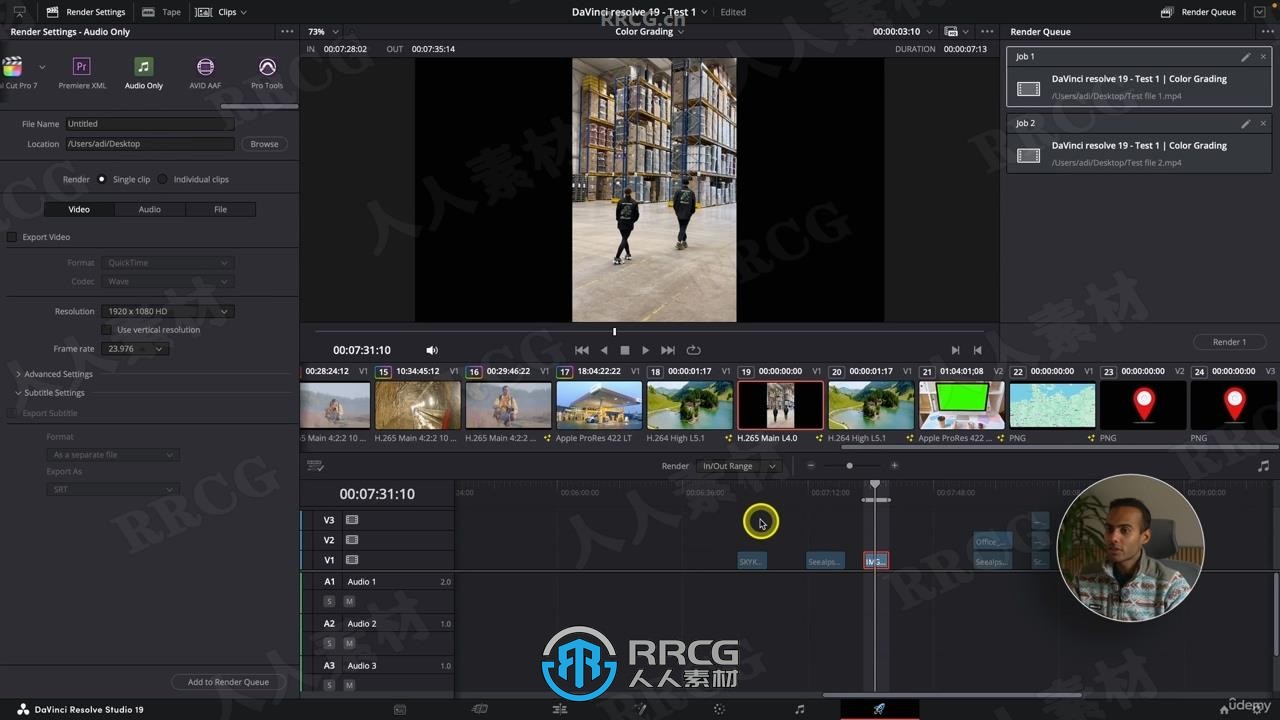Image resolution: width=1280 pixels, height=720 pixels.
Task: Open the project title dropdown arrow
Action: pyautogui.click(x=704, y=12)
